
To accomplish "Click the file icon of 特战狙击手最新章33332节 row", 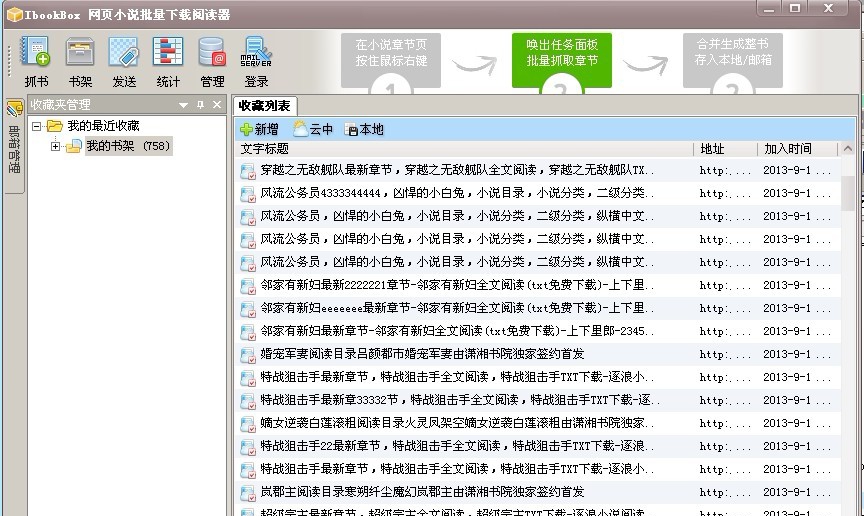I will 248,401.
